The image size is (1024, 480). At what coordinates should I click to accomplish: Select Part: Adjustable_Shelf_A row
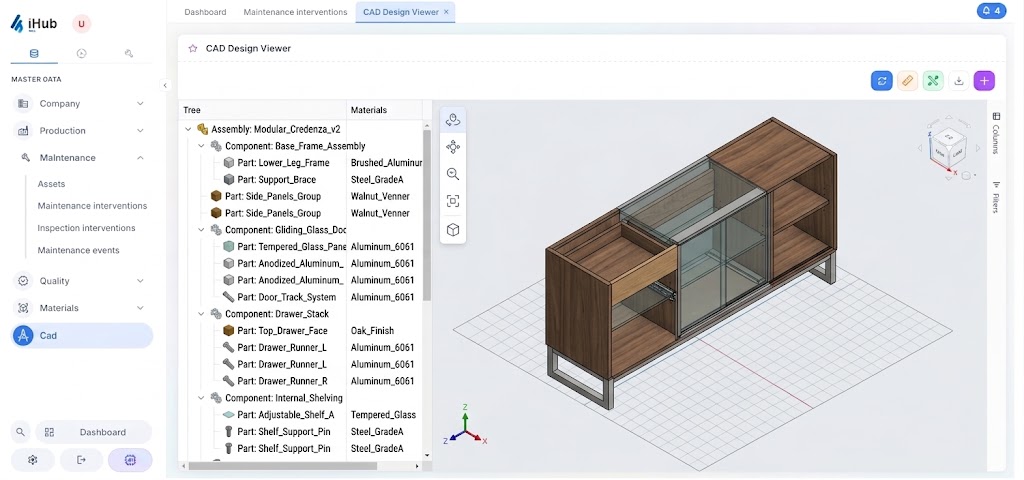(300, 415)
